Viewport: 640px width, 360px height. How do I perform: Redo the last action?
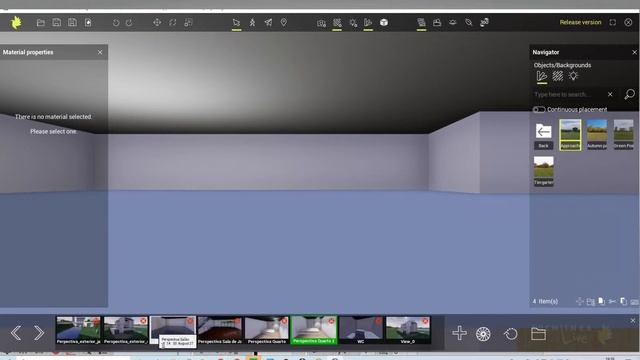129,22
